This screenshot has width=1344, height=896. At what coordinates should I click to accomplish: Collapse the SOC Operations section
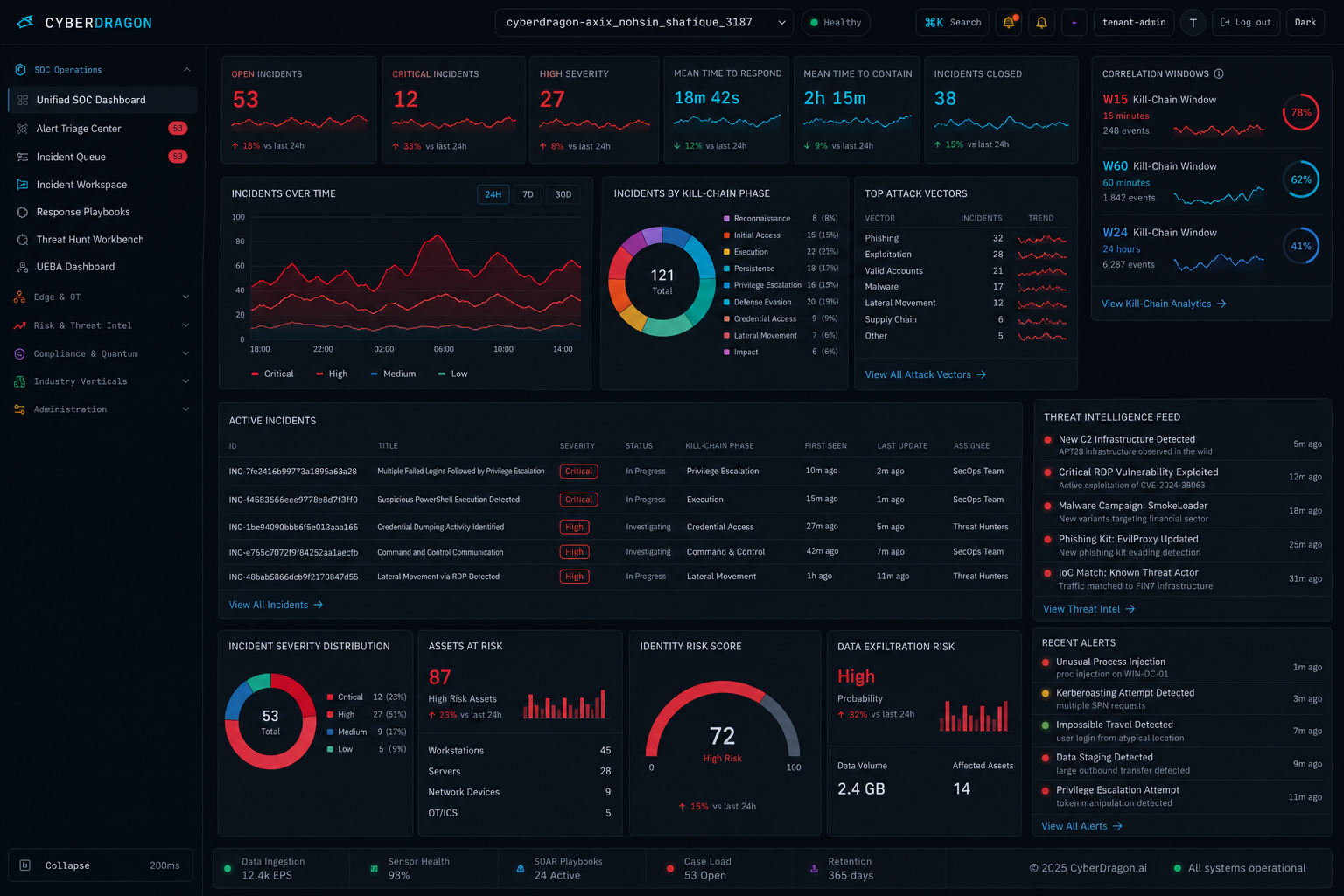186,70
